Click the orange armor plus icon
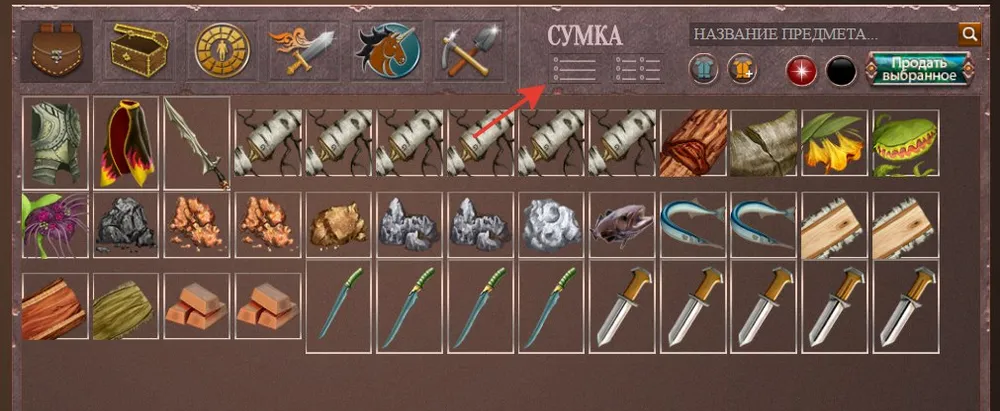Image resolution: width=1000 pixels, height=411 pixels. tap(742, 70)
